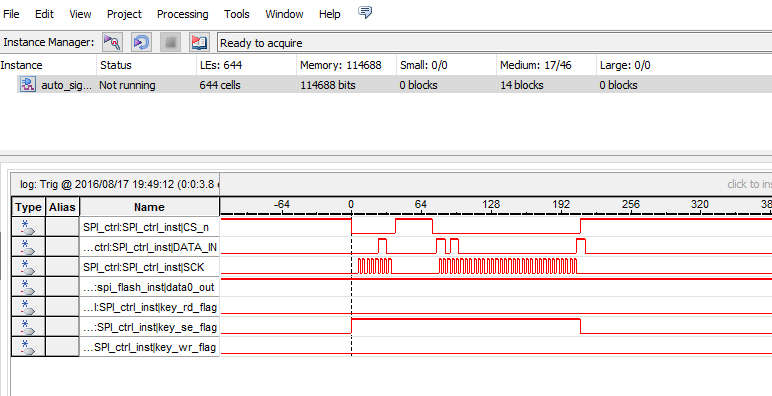Click the data0_out signal type icon

coord(28,287)
